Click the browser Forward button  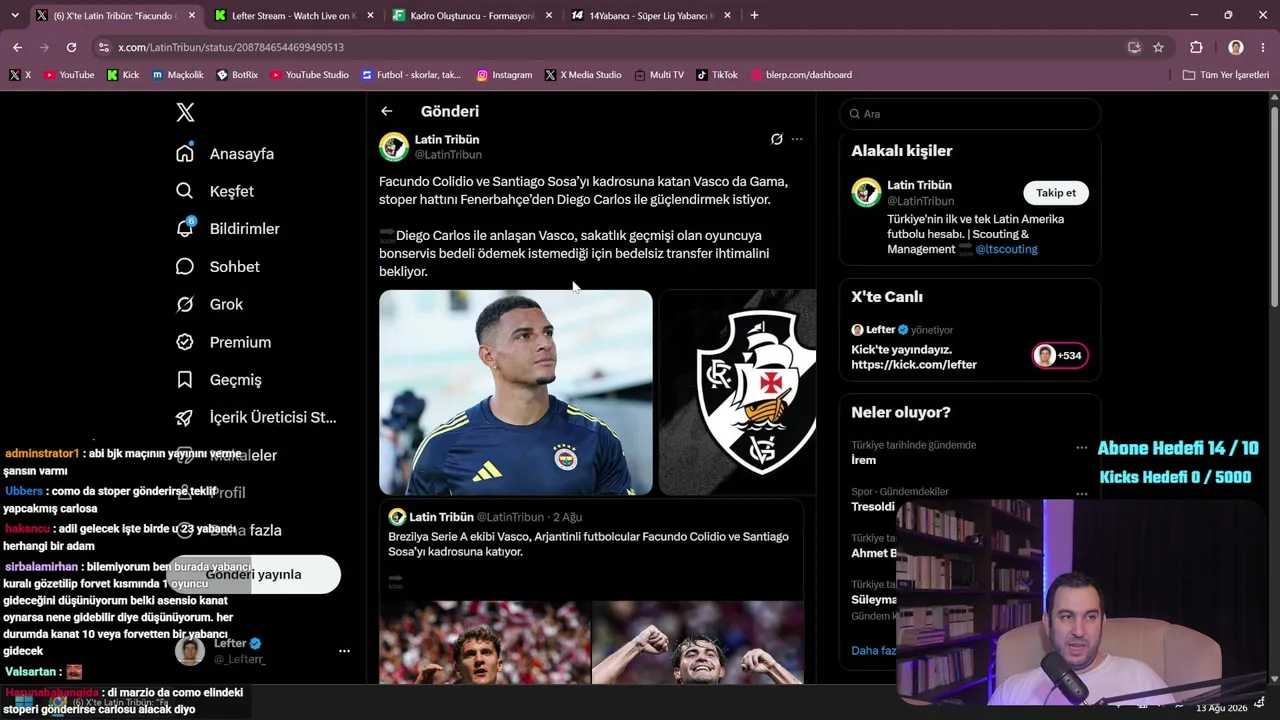[44, 47]
